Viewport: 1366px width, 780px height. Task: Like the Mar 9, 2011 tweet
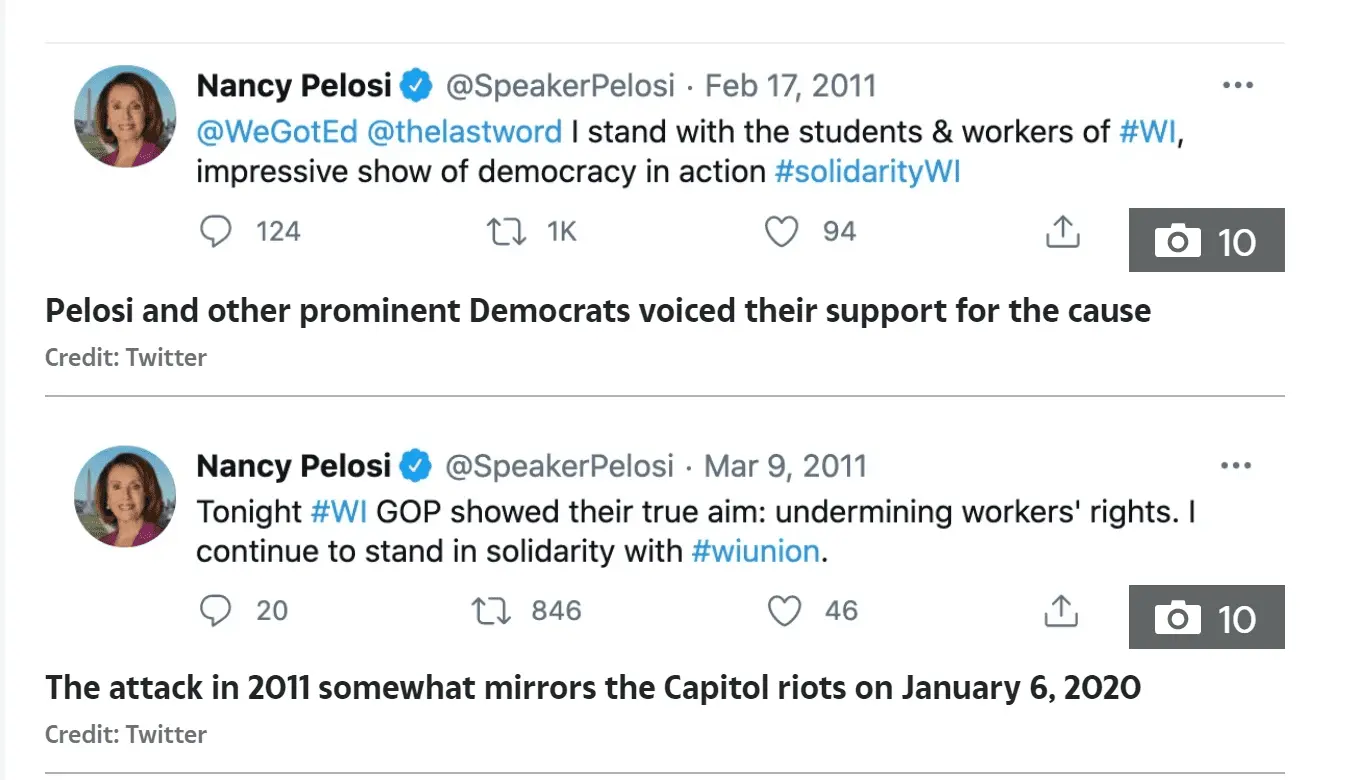click(x=784, y=611)
